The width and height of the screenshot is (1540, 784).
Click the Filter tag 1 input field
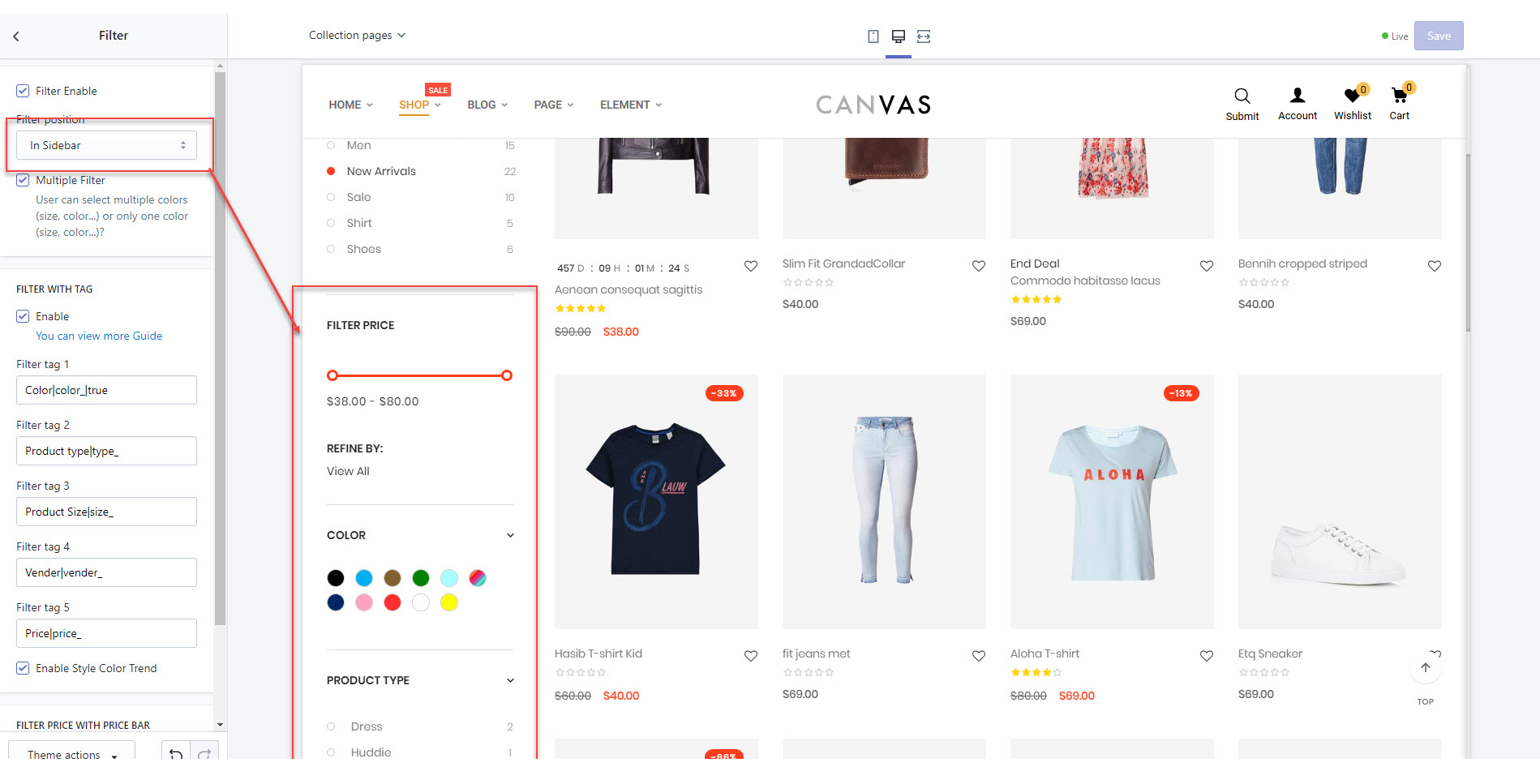click(x=106, y=390)
